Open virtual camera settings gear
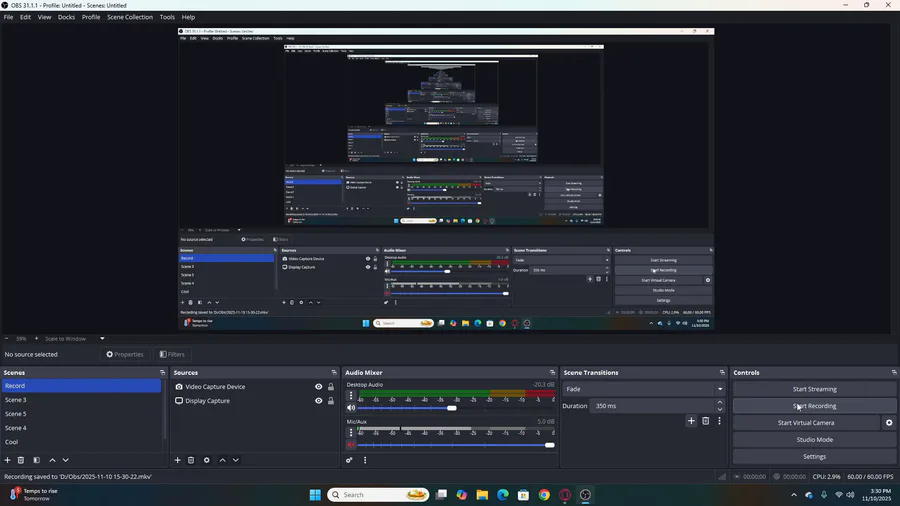Viewport: 900px width, 506px height. 889,423
